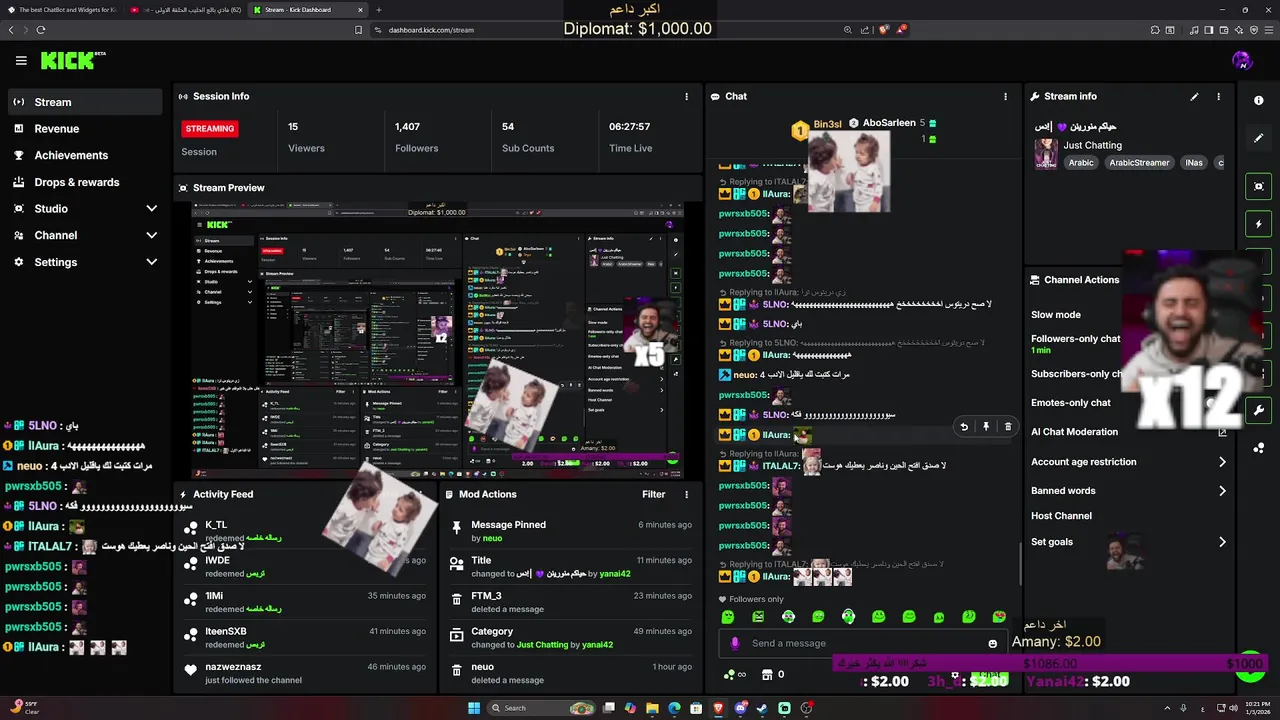This screenshot has width=1280, height=720.
Task: Open the Brave Shields icon
Action: click(884, 30)
